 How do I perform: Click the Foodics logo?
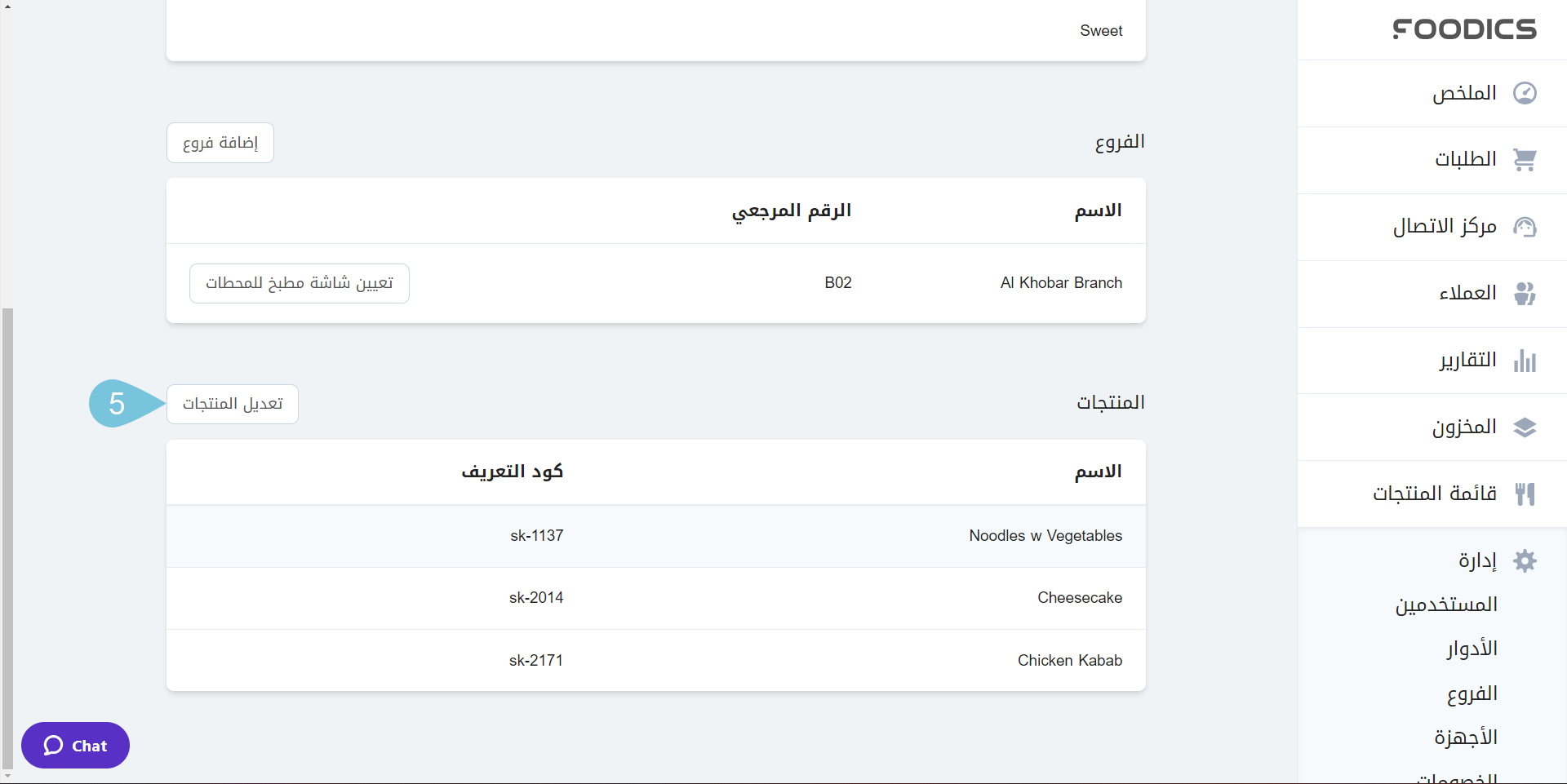coord(1464,29)
